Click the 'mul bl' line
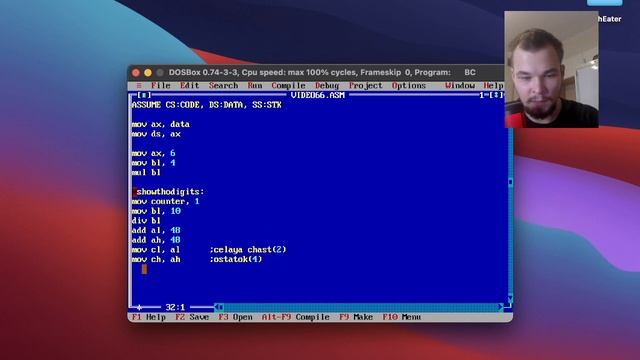This screenshot has width=640, height=360. click(x=146, y=173)
